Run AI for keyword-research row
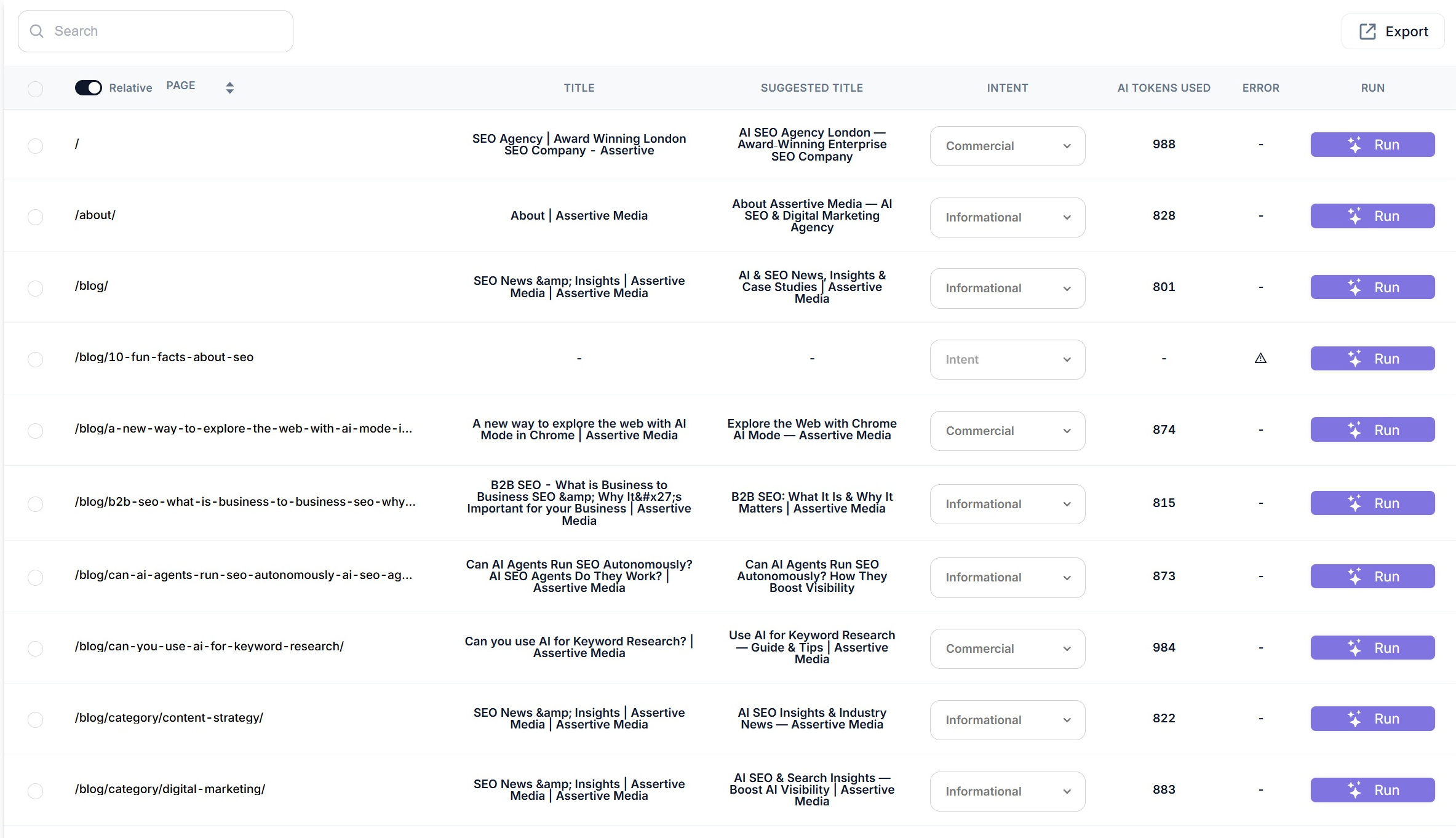This screenshot has height=838, width=1456. point(1372,648)
